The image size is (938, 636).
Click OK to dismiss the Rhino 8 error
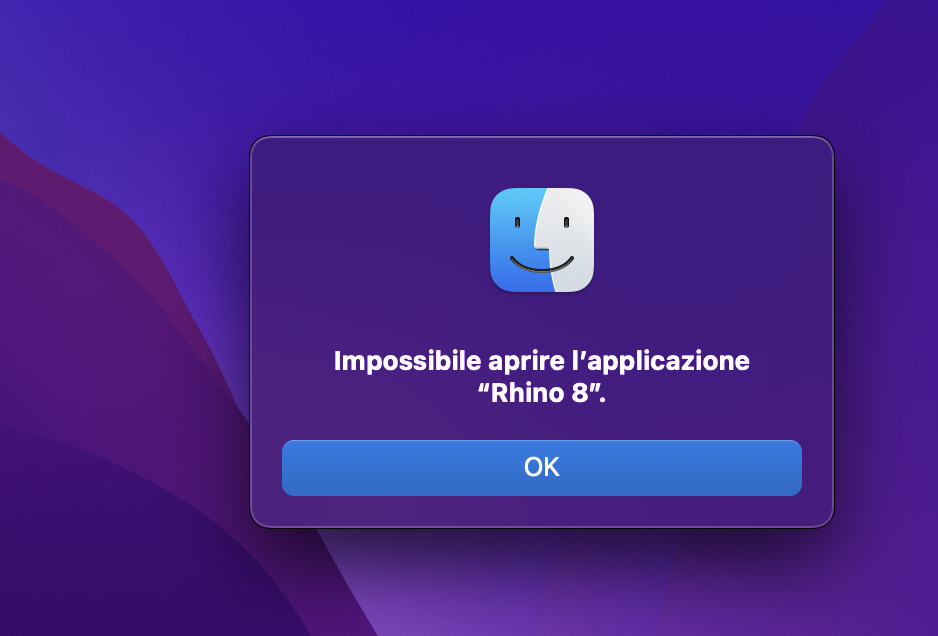click(x=541, y=468)
